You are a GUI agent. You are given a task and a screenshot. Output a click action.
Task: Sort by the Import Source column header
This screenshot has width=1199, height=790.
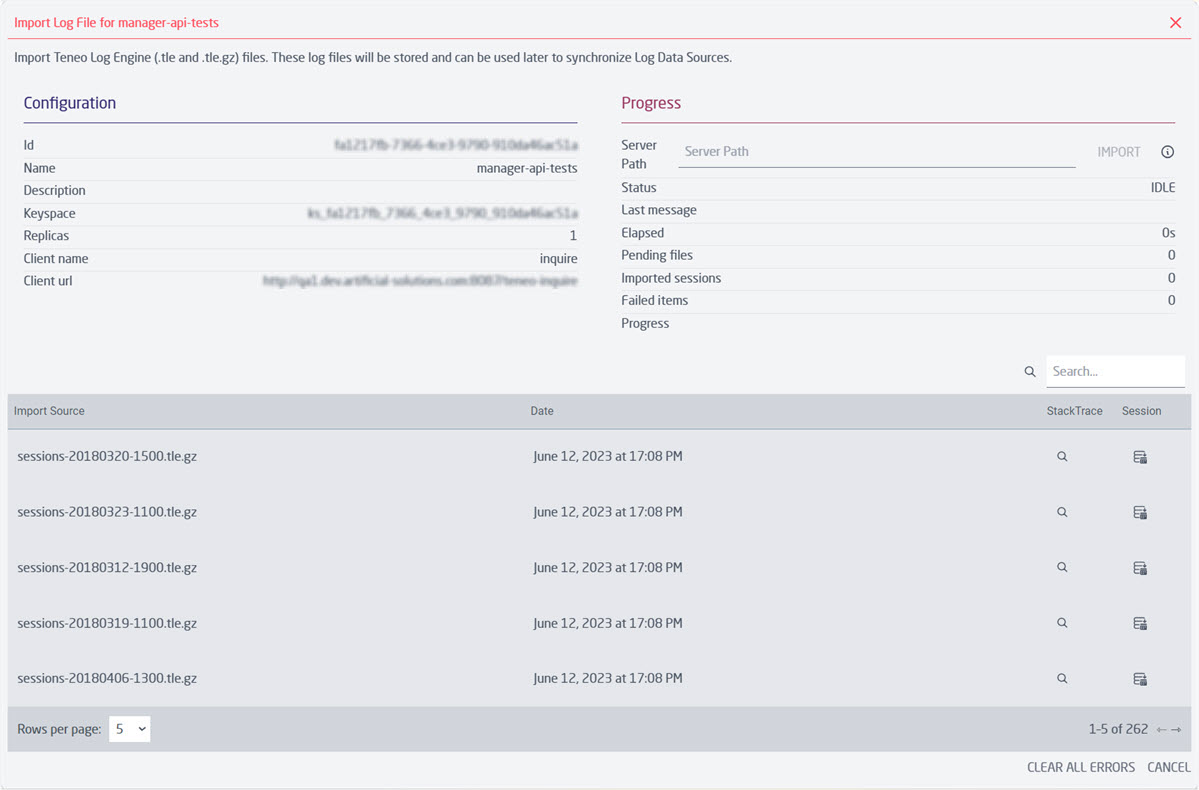pos(49,411)
